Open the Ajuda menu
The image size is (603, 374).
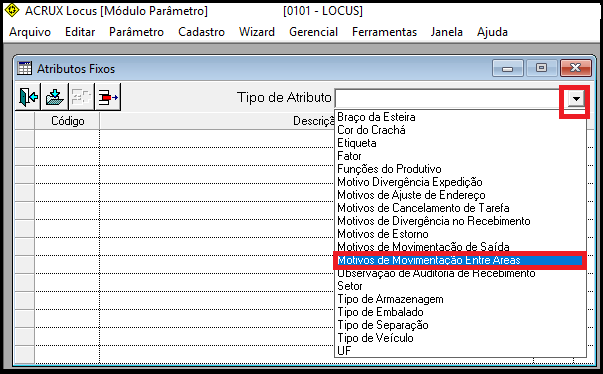(492, 32)
